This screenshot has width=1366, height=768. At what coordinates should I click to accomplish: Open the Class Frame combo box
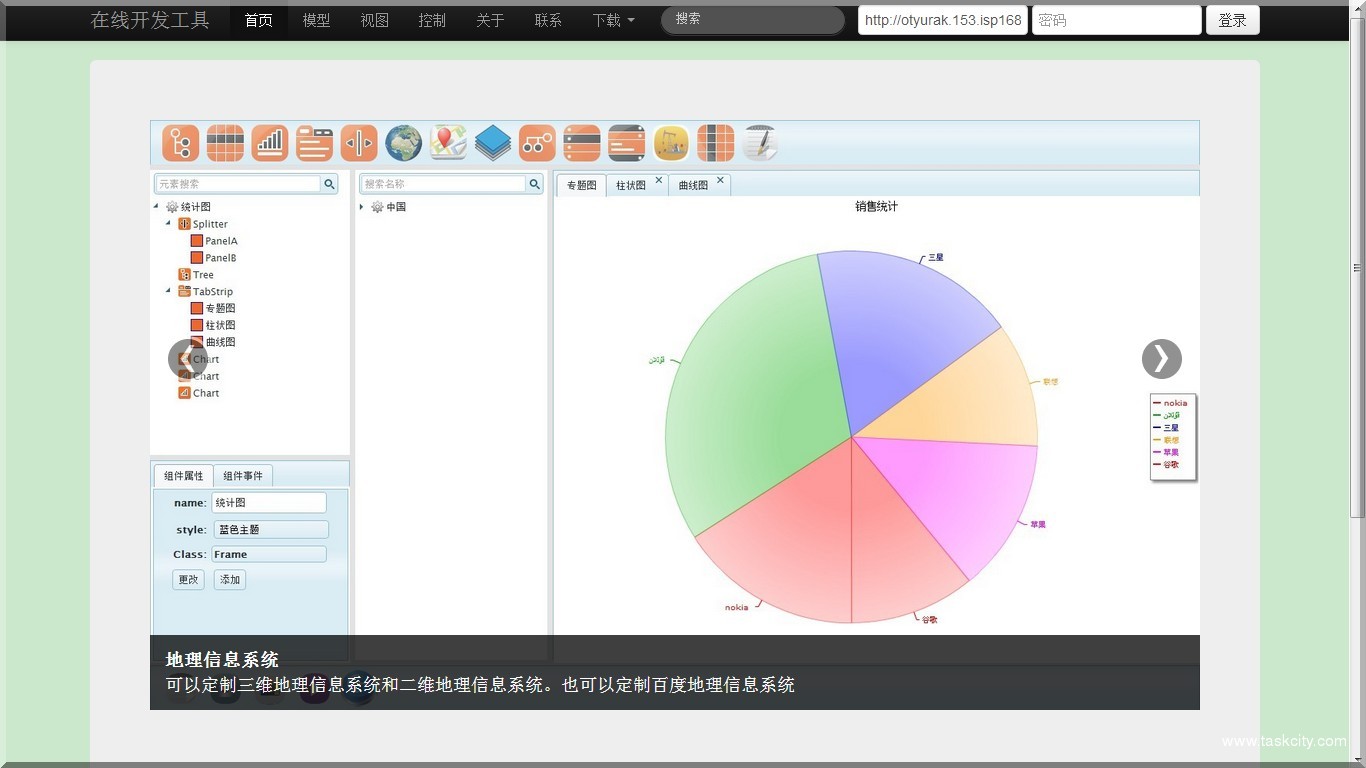point(269,554)
